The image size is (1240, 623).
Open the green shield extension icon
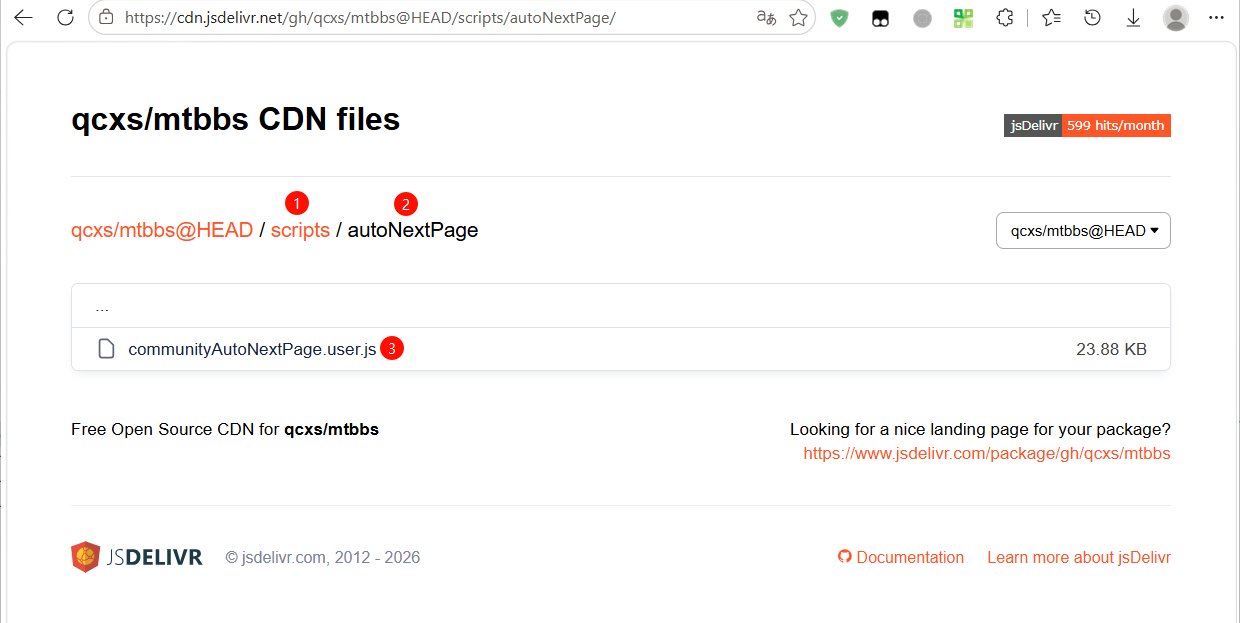(839, 18)
